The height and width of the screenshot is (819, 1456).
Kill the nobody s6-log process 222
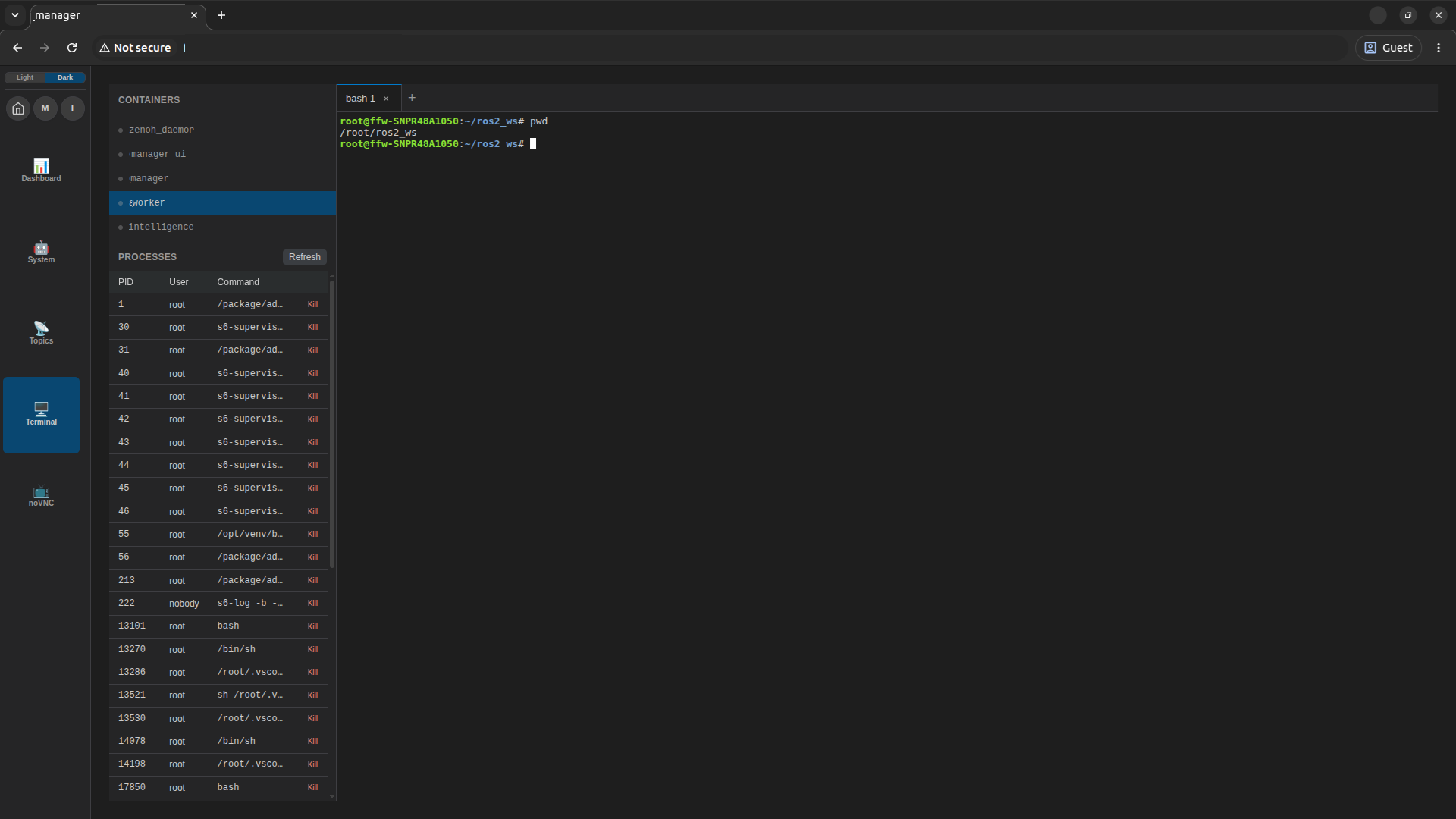point(312,604)
